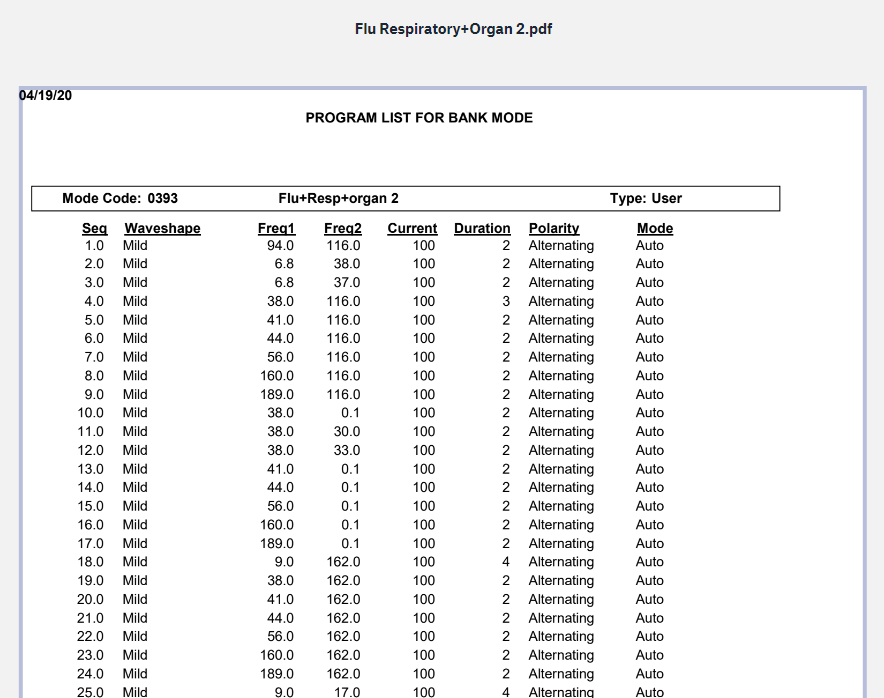Click the Alternating polarity value on row 5.0

pos(561,320)
